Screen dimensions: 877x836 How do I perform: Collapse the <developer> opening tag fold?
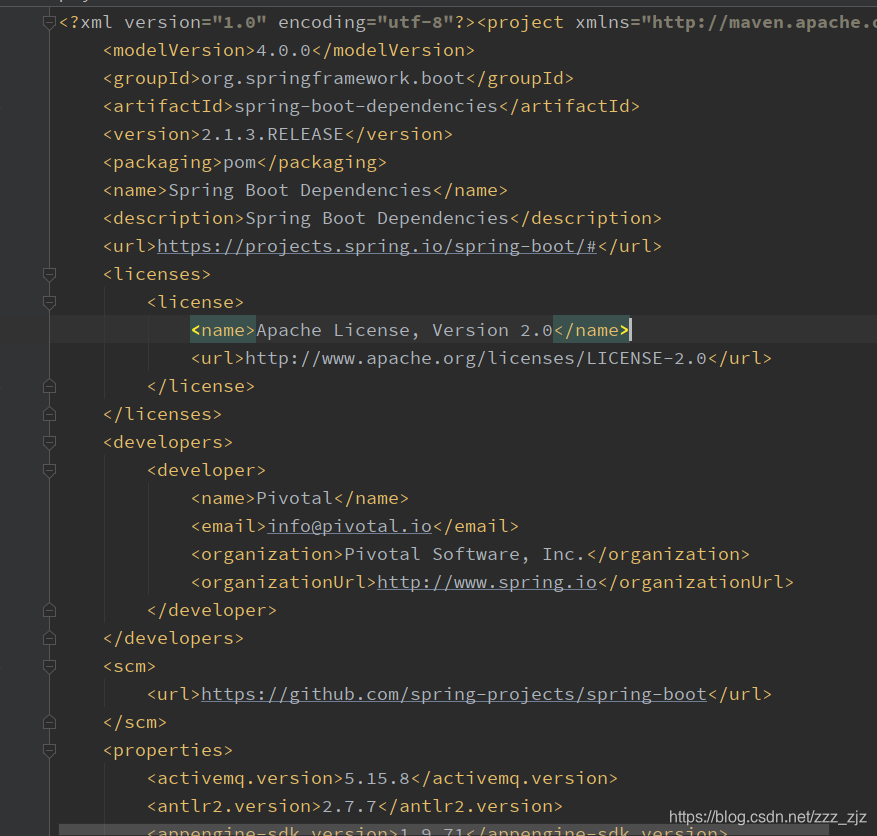[x=49, y=470]
